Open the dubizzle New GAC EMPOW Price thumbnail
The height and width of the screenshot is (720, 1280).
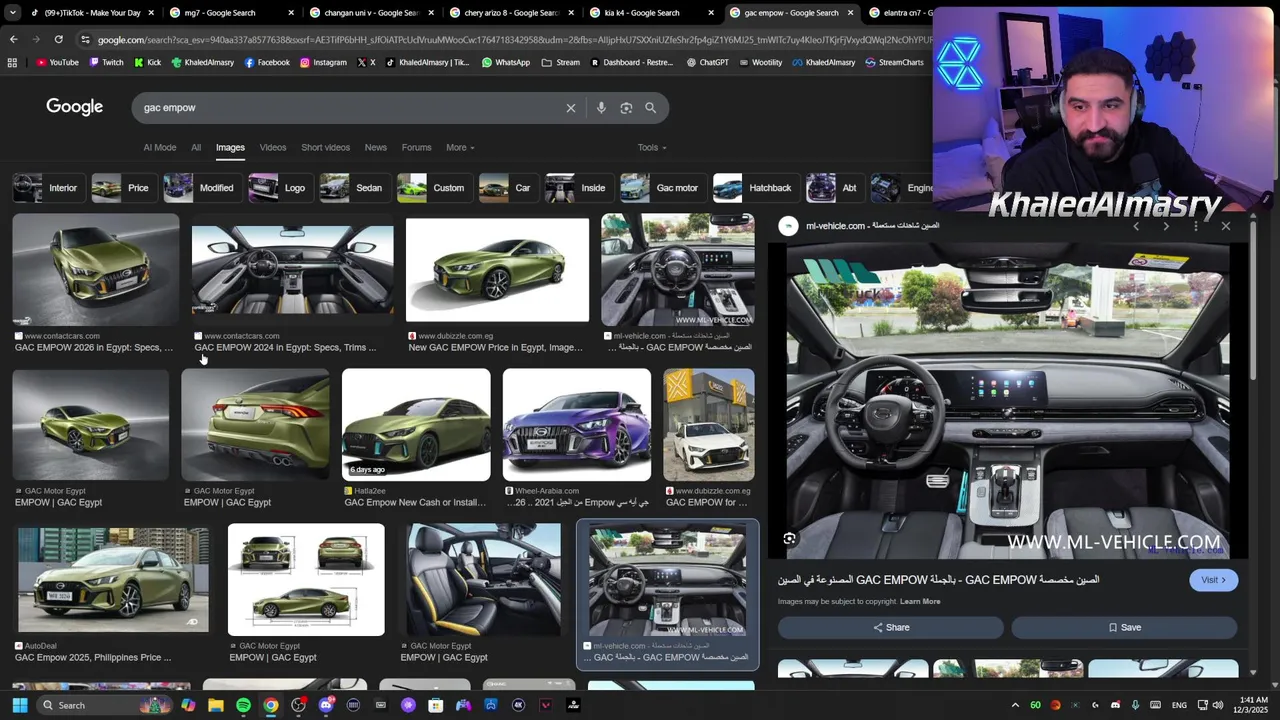[x=497, y=270]
